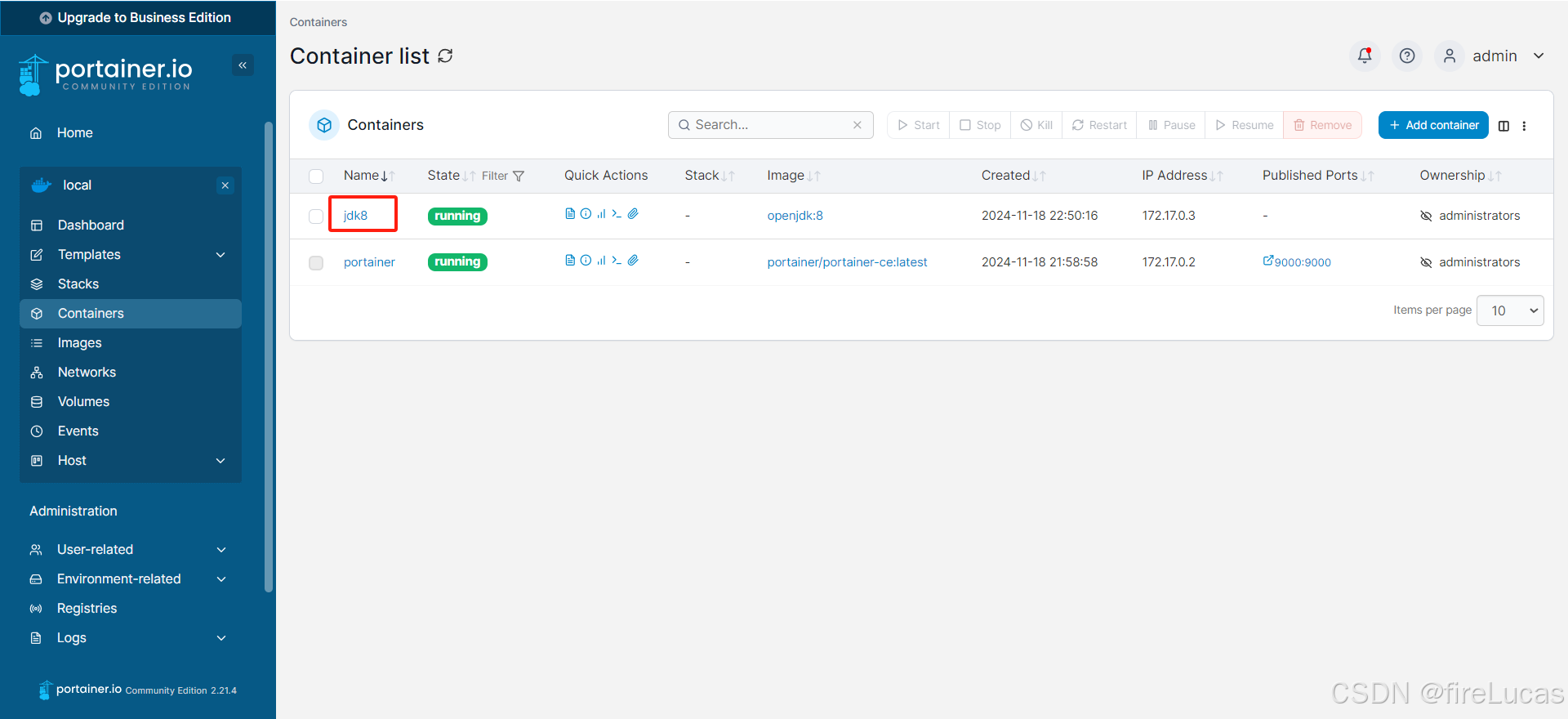The image size is (1568, 719).
Task: Click the Stop button
Action: click(980, 125)
